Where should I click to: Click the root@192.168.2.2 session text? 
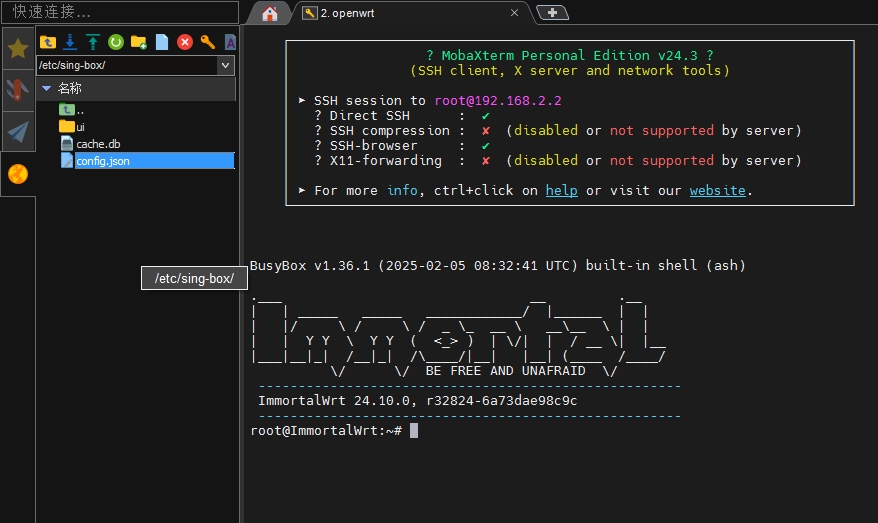pyautogui.click(x=498, y=100)
